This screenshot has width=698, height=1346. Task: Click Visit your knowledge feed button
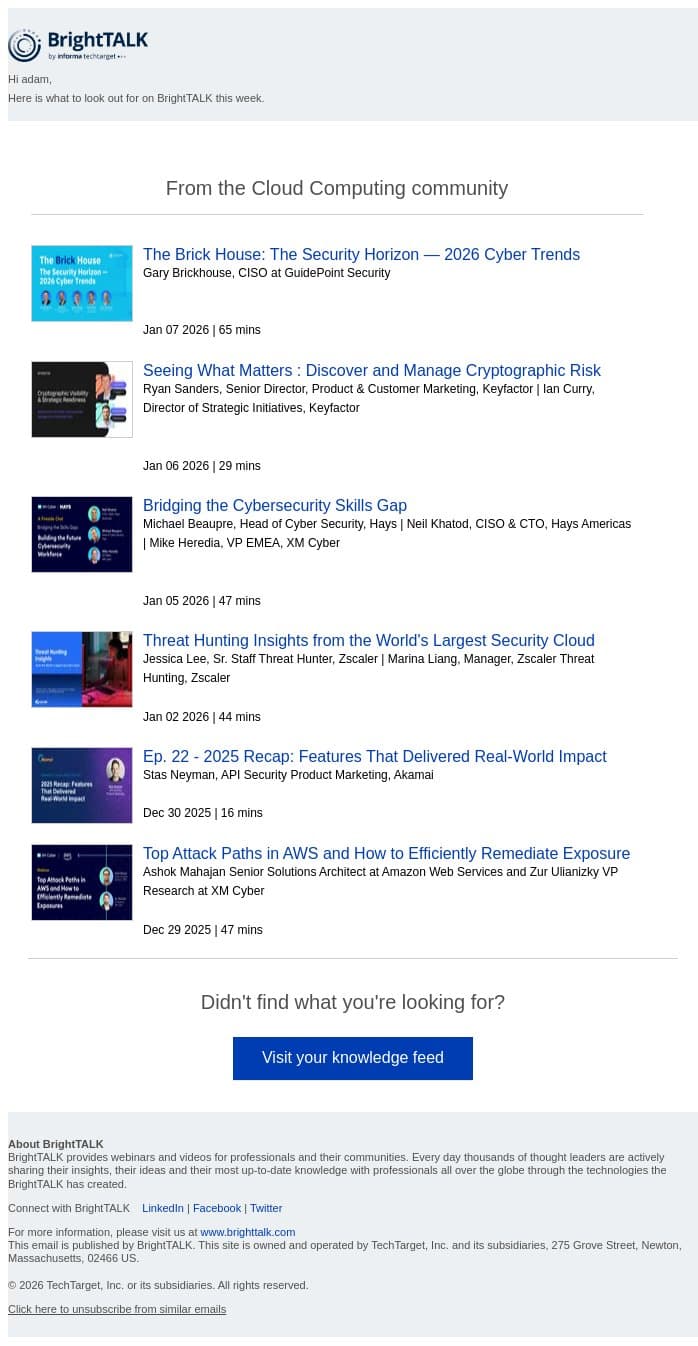point(353,1058)
